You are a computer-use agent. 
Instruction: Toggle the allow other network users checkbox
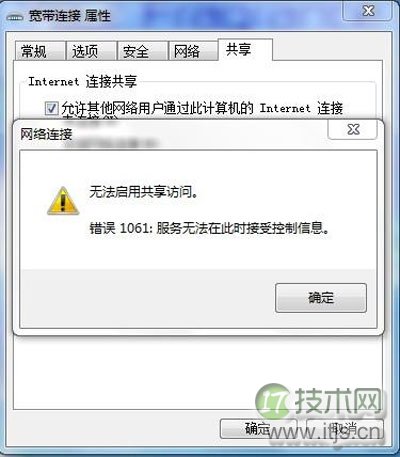click(x=51, y=108)
